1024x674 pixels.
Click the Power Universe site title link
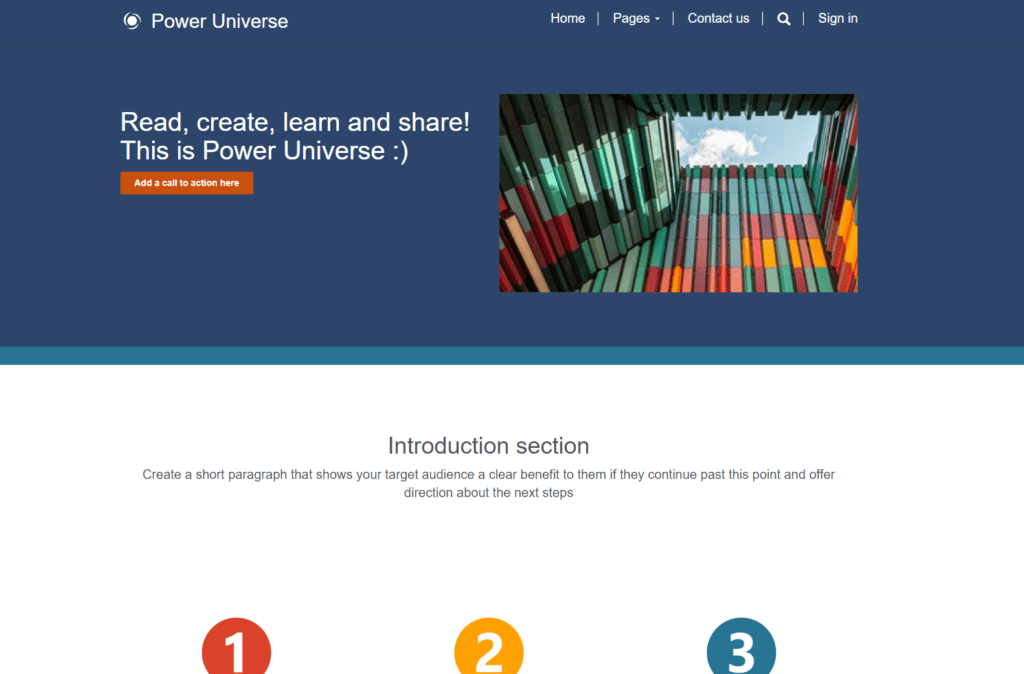pyautogui.click(x=219, y=20)
